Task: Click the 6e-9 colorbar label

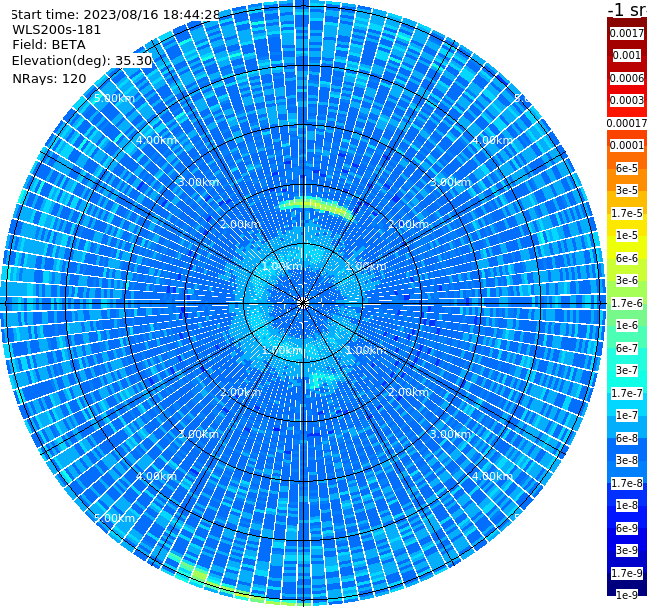Action: [x=627, y=528]
